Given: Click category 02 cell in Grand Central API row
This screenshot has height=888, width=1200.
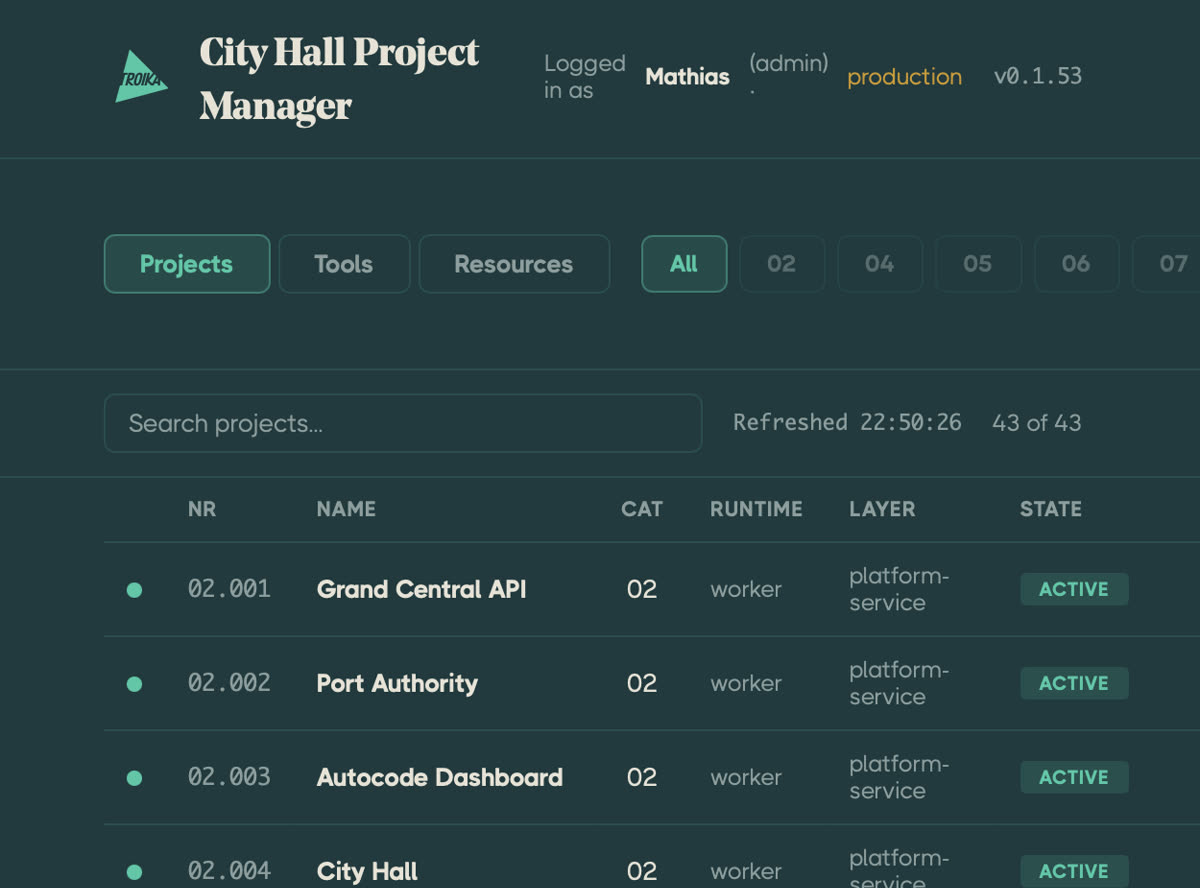Looking at the screenshot, I should pos(642,590).
